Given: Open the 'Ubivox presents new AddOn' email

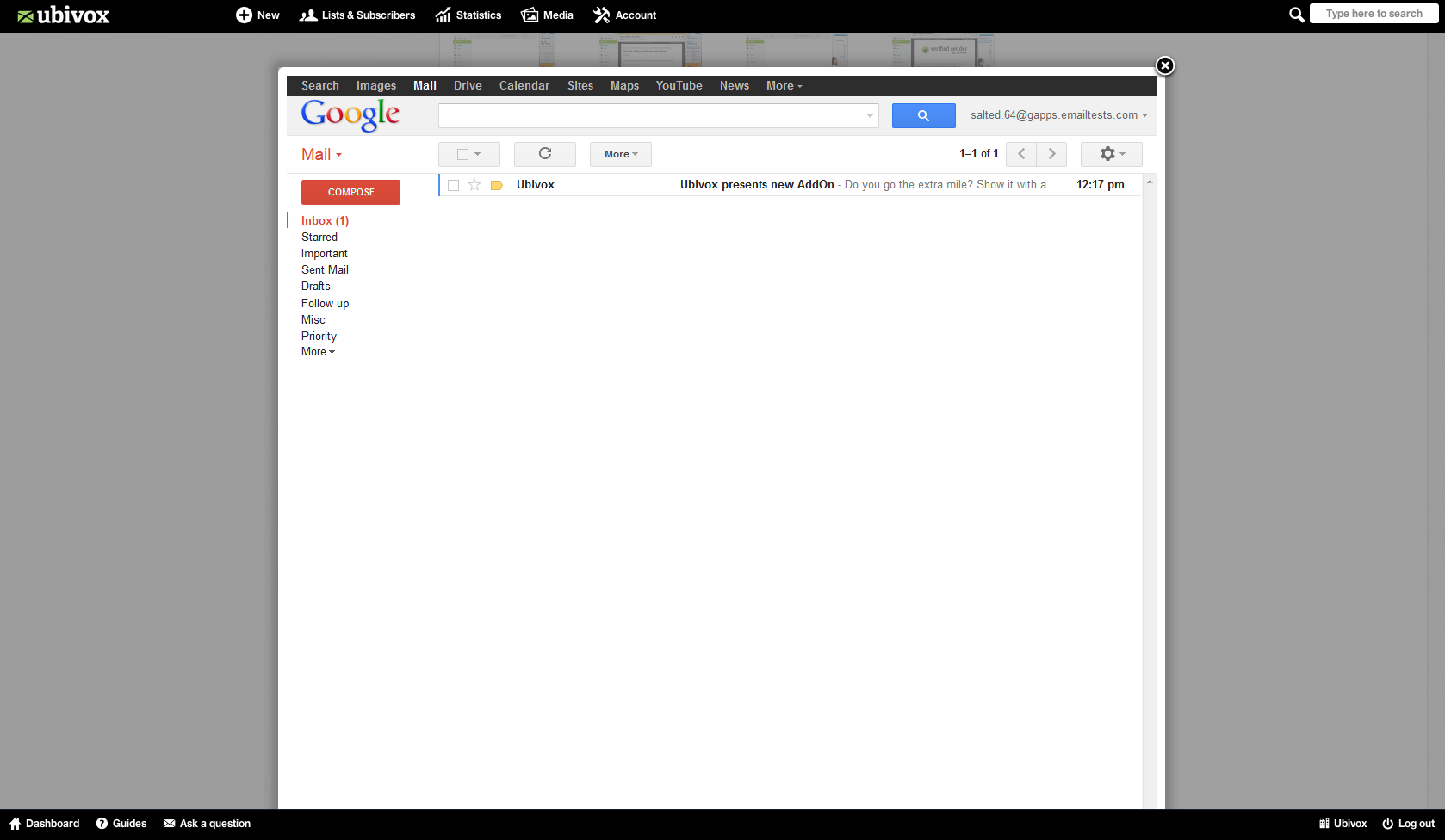Looking at the screenshot, I should (757, 185).
